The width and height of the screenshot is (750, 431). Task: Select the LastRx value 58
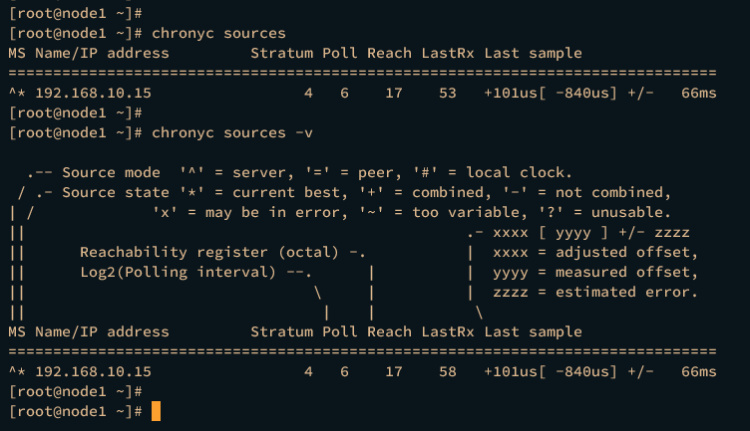[x=447, y=371]
